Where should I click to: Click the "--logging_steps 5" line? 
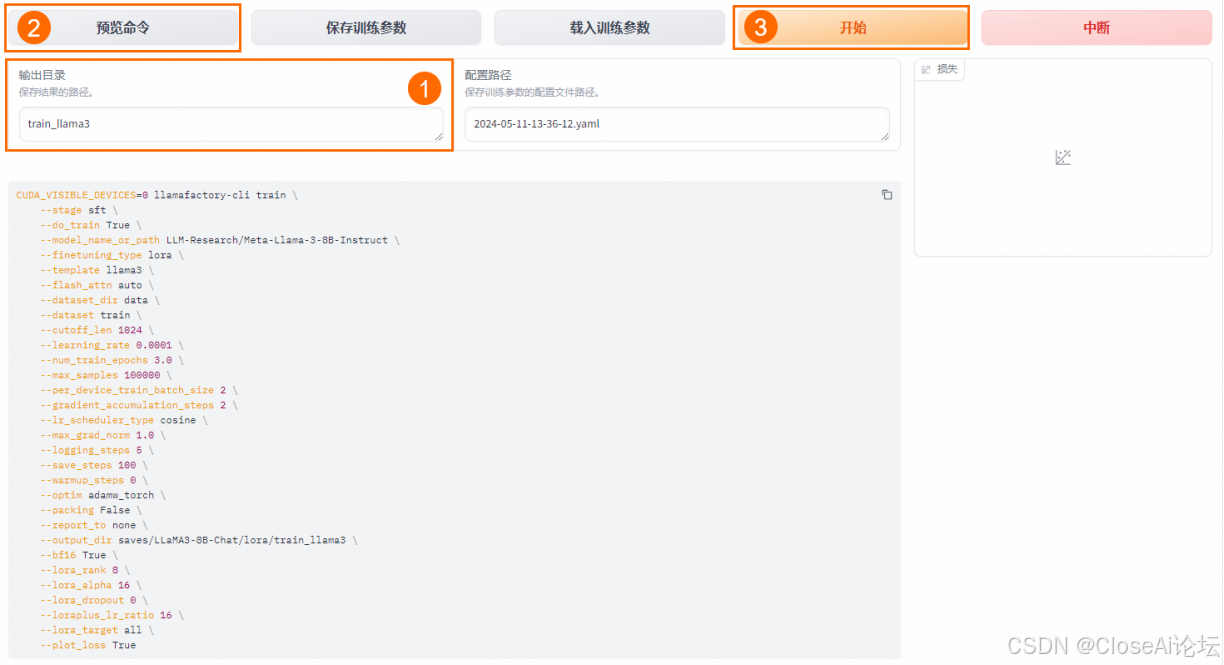pos(96,450)
